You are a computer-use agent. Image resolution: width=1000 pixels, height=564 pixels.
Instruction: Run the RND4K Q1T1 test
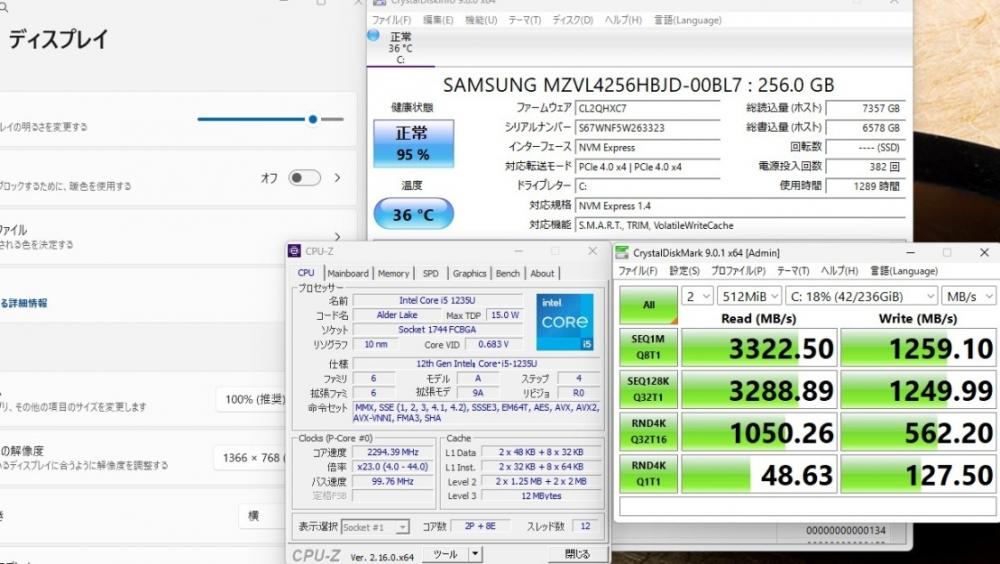coord(648,473)
